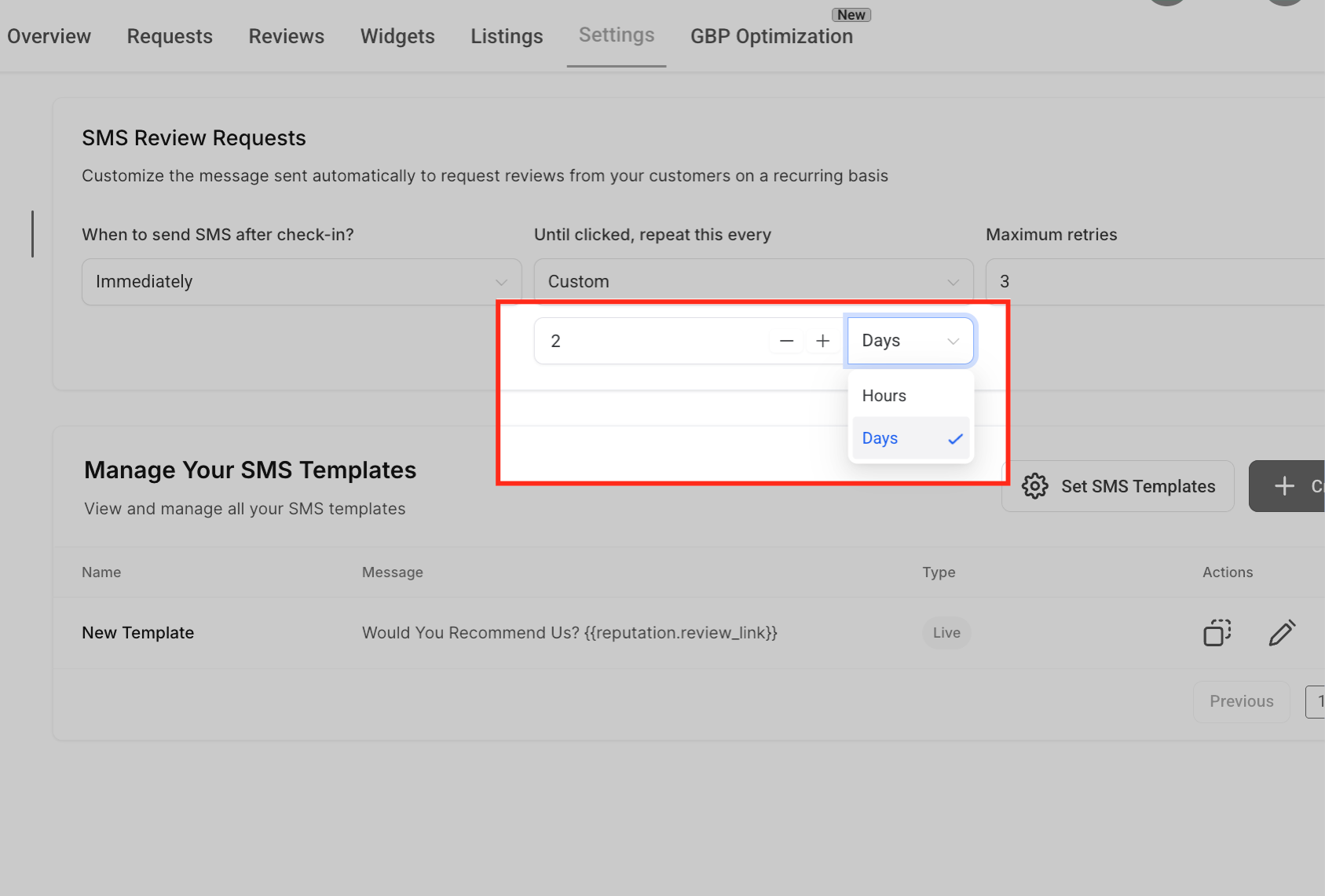Open the GBP Optimization tab
Screen dimensions: 1325x896
pos(771,36)
